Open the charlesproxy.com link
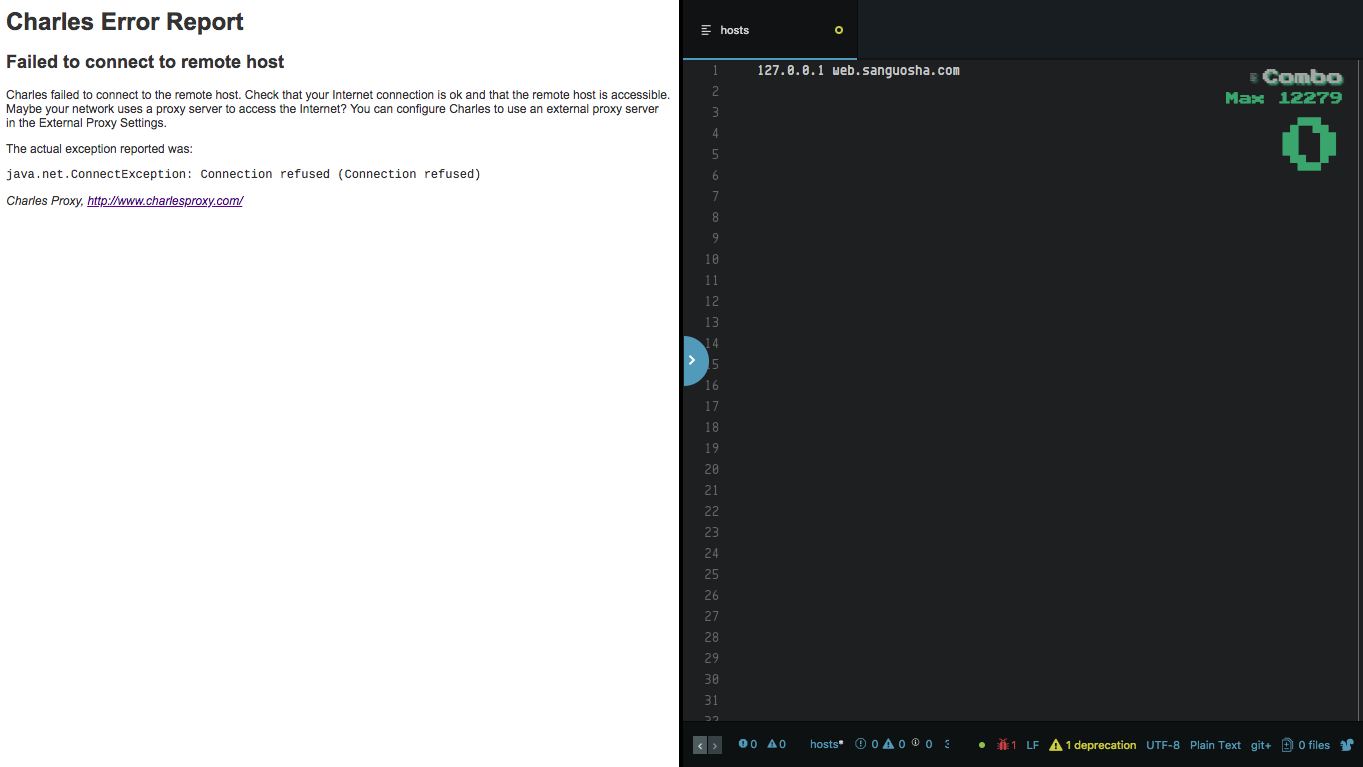The height and width of the screenshot is (767, 1363). pyautogui.click(x=165, y=201)
